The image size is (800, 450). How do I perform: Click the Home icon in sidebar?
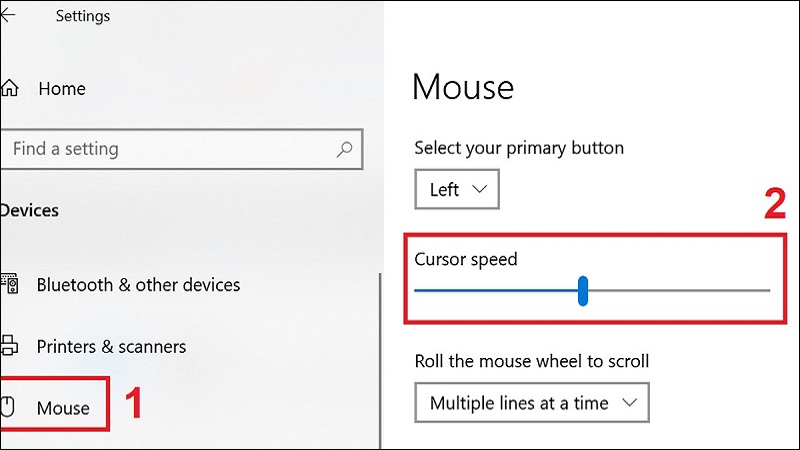point(10,89)
